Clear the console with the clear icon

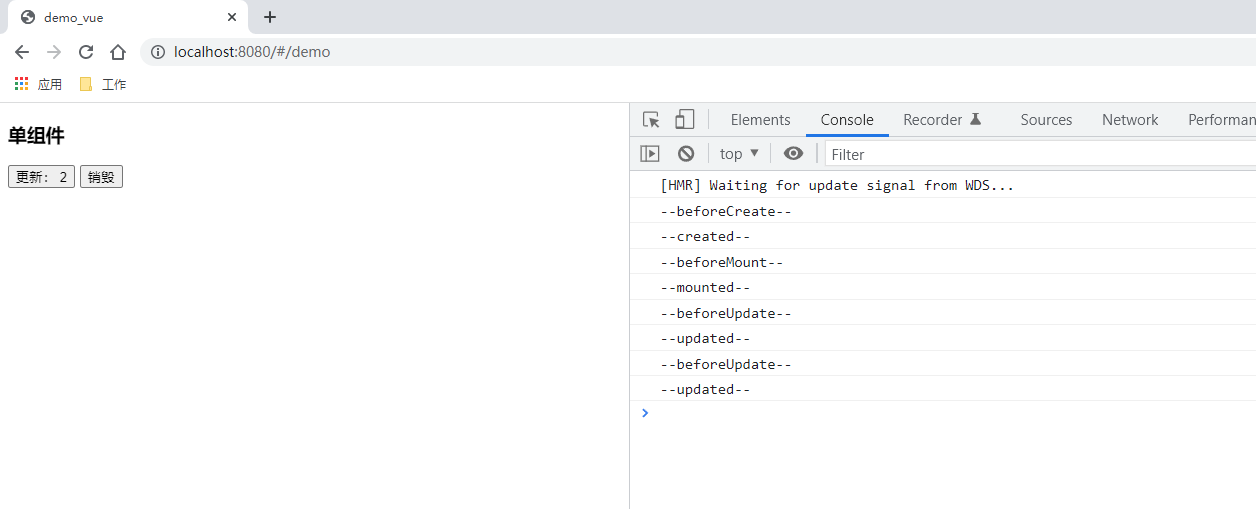[686, 154]
